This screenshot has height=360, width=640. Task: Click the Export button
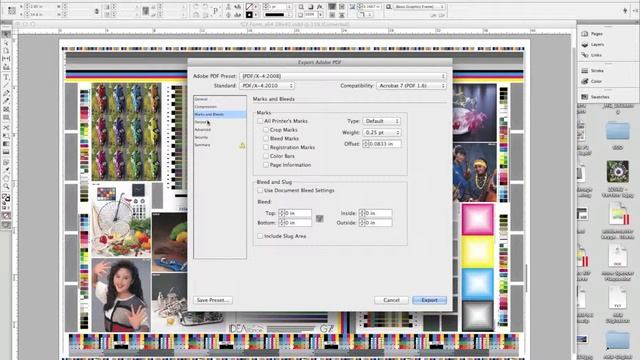point(429,300)
